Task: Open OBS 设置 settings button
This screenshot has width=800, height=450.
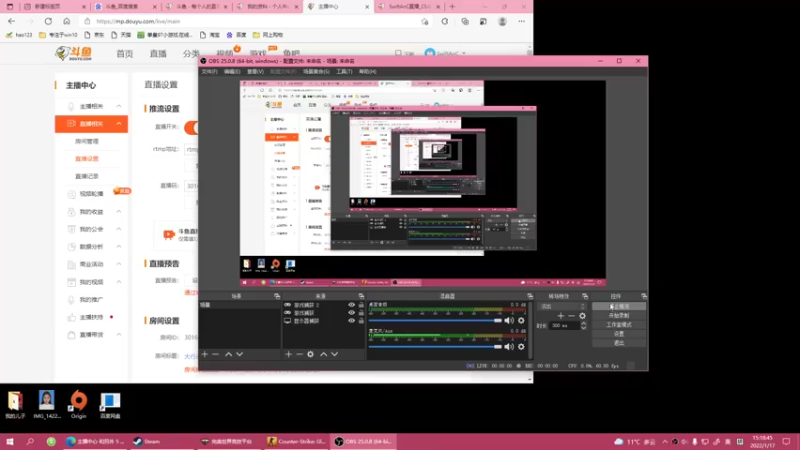Action: coord(619,334)
